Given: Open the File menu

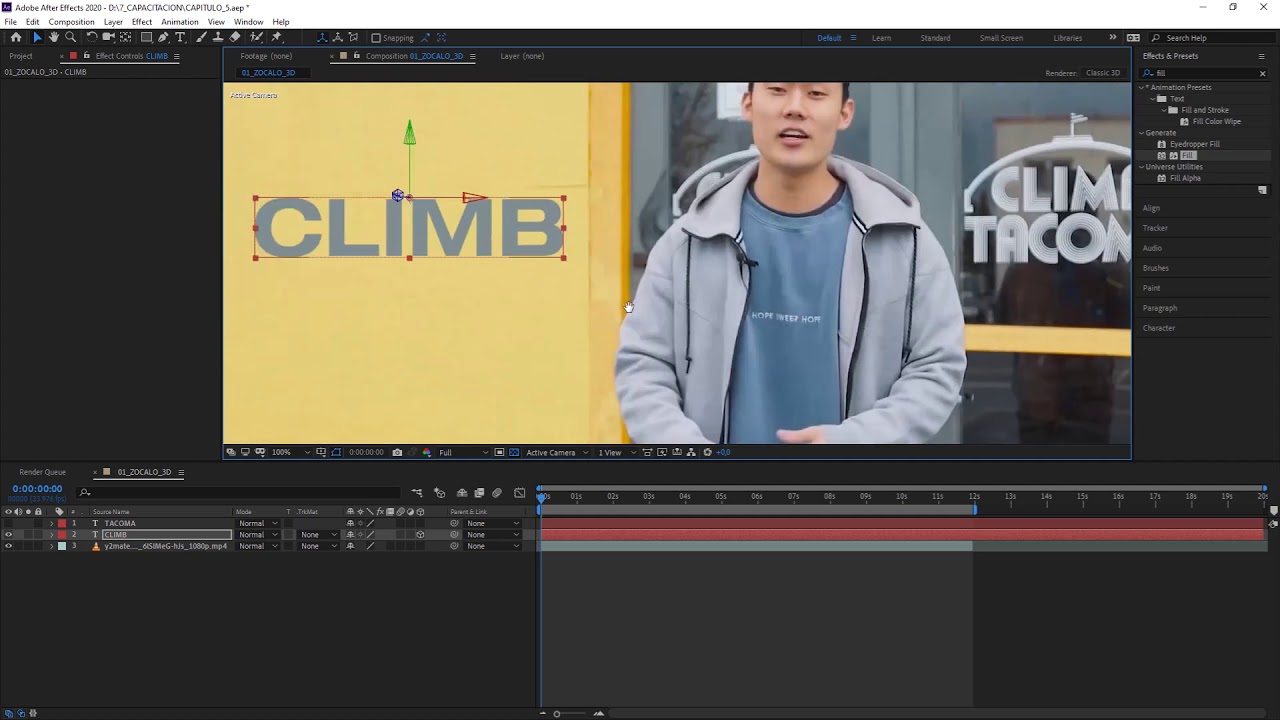Looking at the screenshot, I should pyautogui.click(x=10, y=22).
